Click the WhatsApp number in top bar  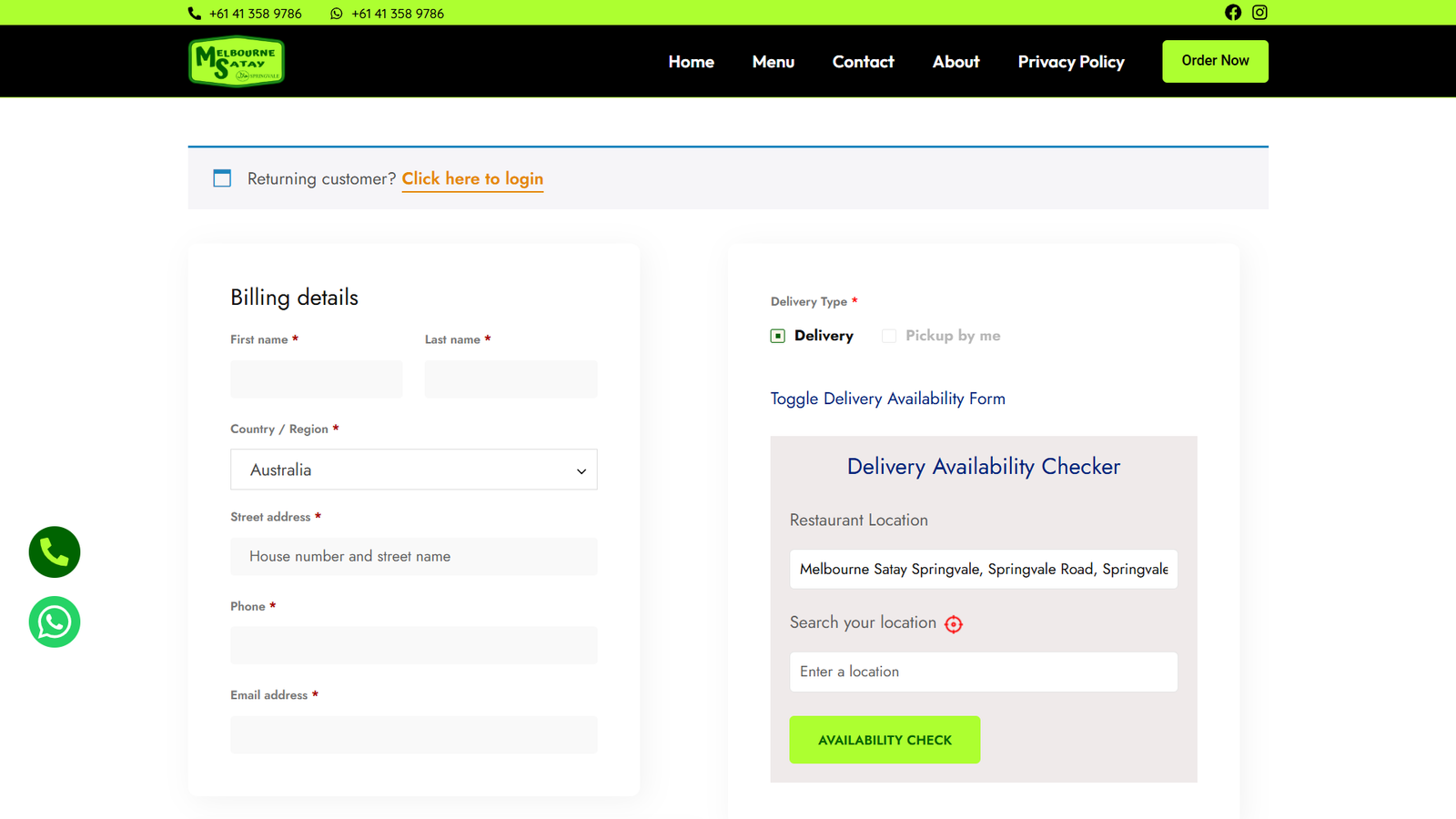[398, 14]
